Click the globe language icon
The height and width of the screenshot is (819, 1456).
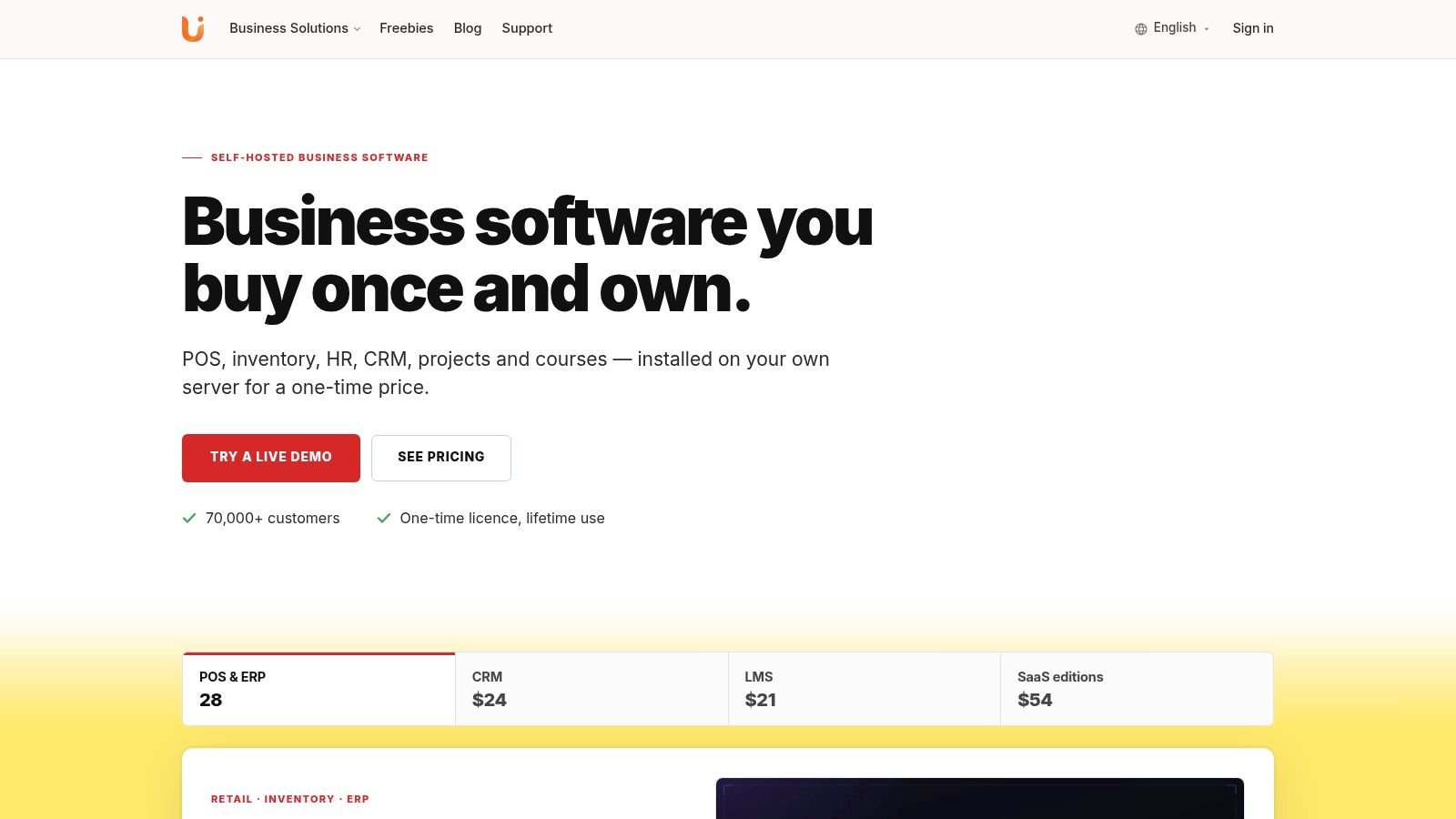pyautogui.click(x=1140, y=29)
